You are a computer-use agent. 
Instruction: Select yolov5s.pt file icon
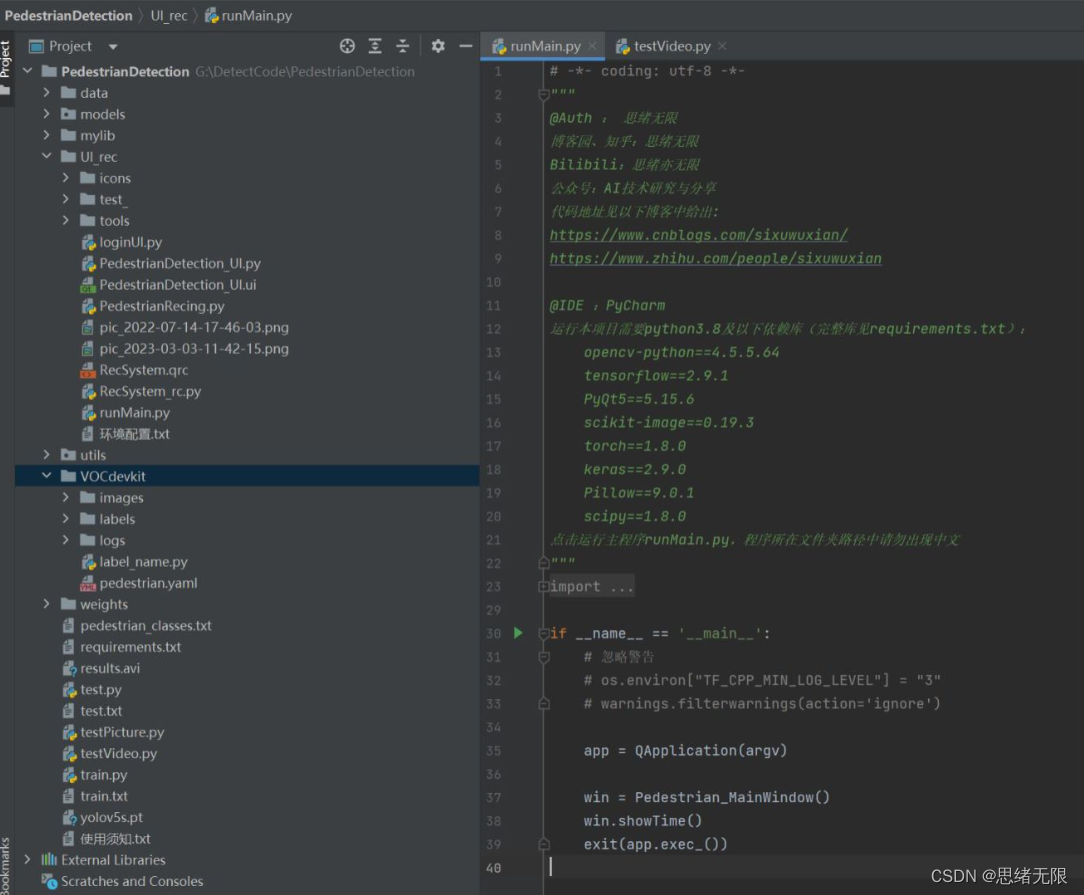tap(69, 818)
